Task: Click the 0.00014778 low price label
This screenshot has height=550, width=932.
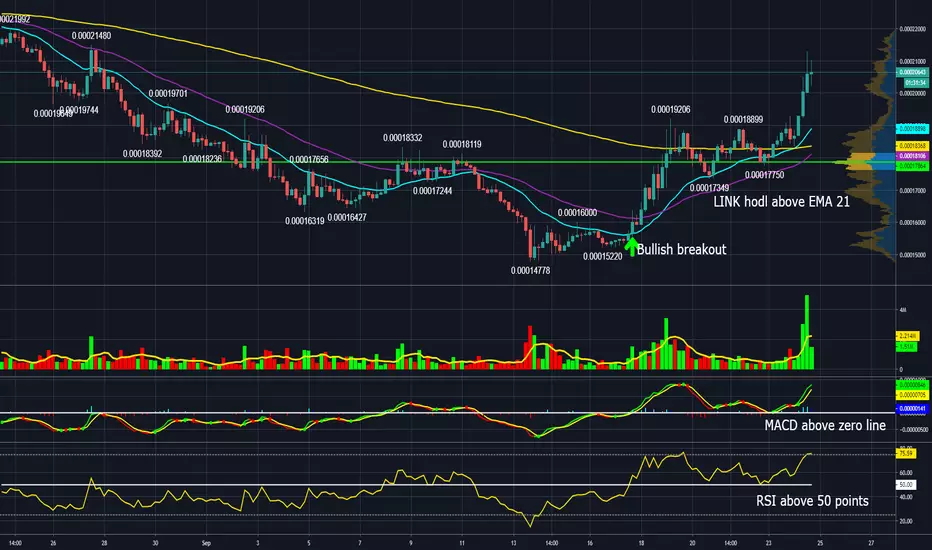Action: click(x=530, y=271)
